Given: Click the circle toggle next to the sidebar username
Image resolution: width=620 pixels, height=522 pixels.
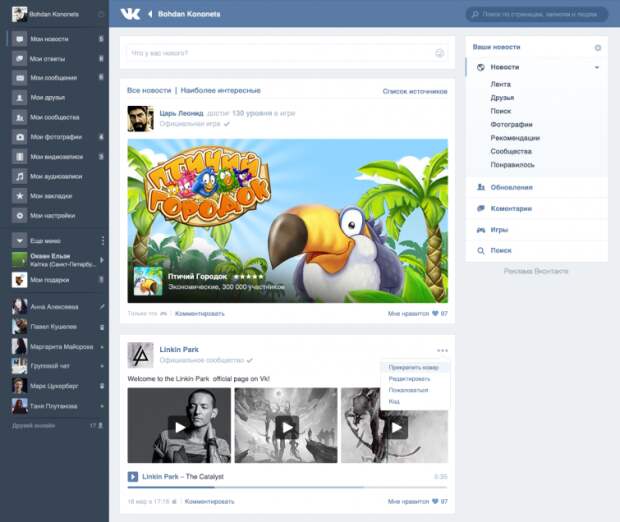Looking at the screenshot, I should click(x=101, y=14).
